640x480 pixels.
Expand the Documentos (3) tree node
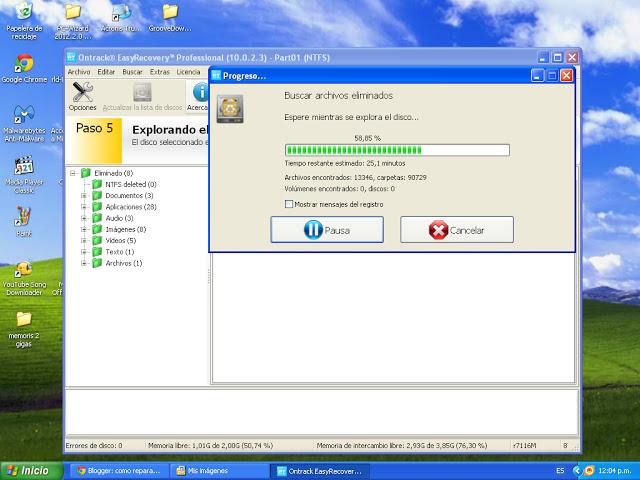(x=84, y=196)
